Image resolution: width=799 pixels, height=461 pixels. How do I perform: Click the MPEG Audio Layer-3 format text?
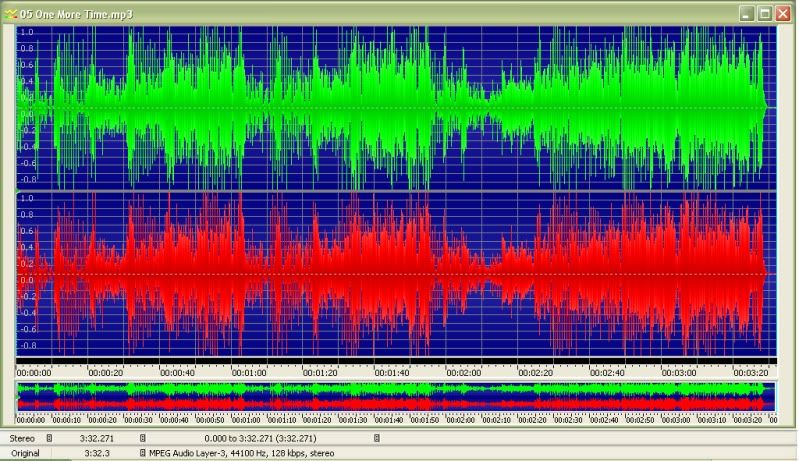[242, 453]
